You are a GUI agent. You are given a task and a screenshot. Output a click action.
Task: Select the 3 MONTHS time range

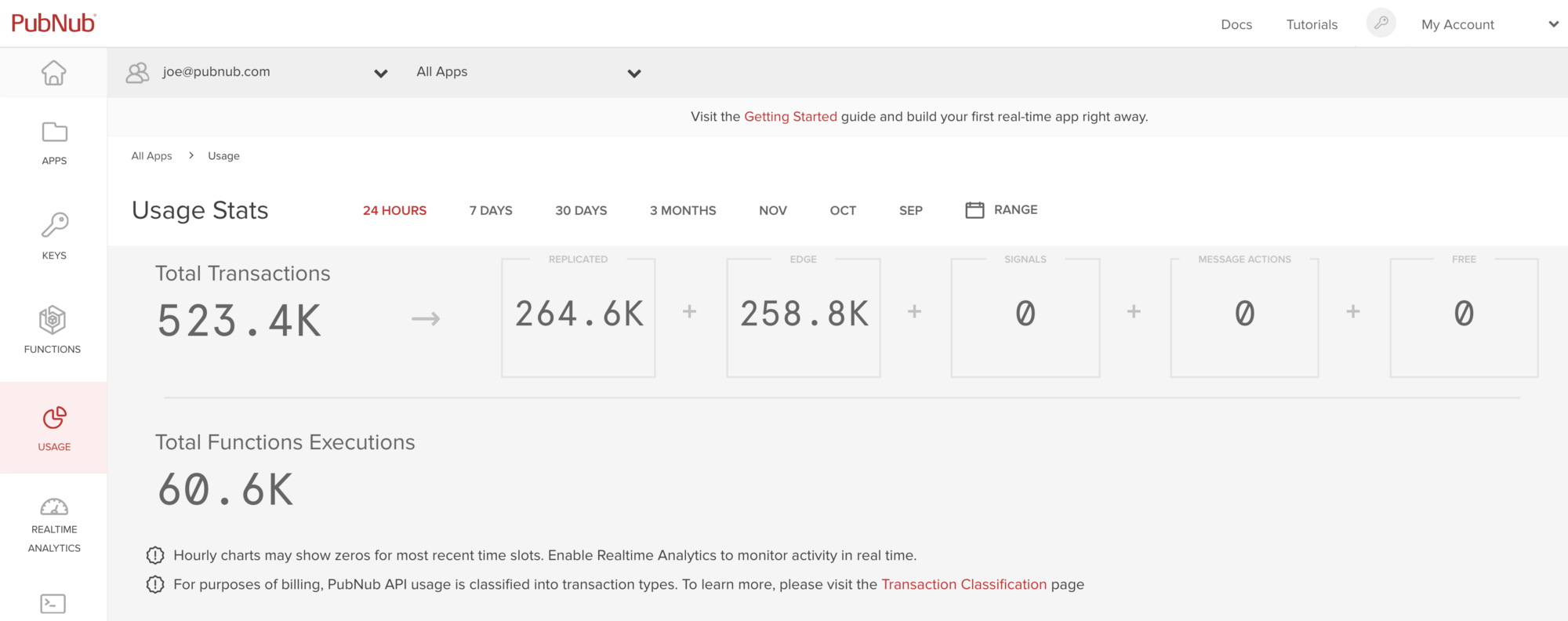(682, 210)
